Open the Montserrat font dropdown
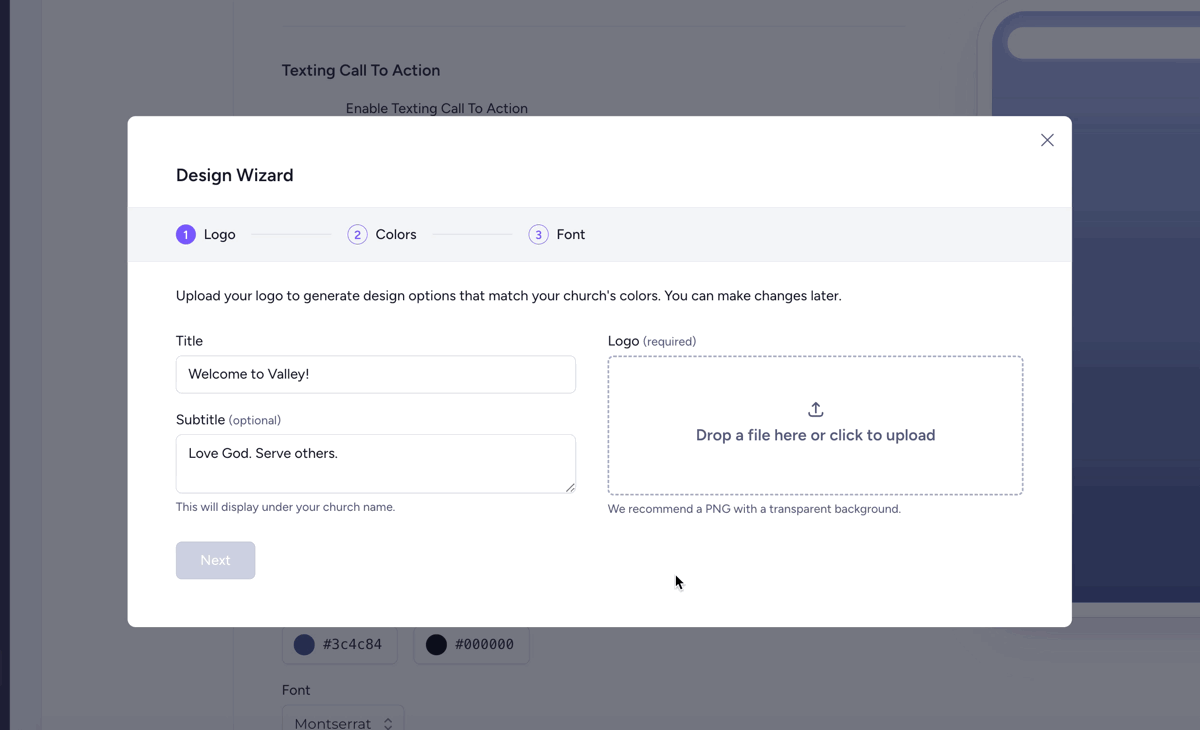The image size is (1200, 730). (x=343, y=721)
